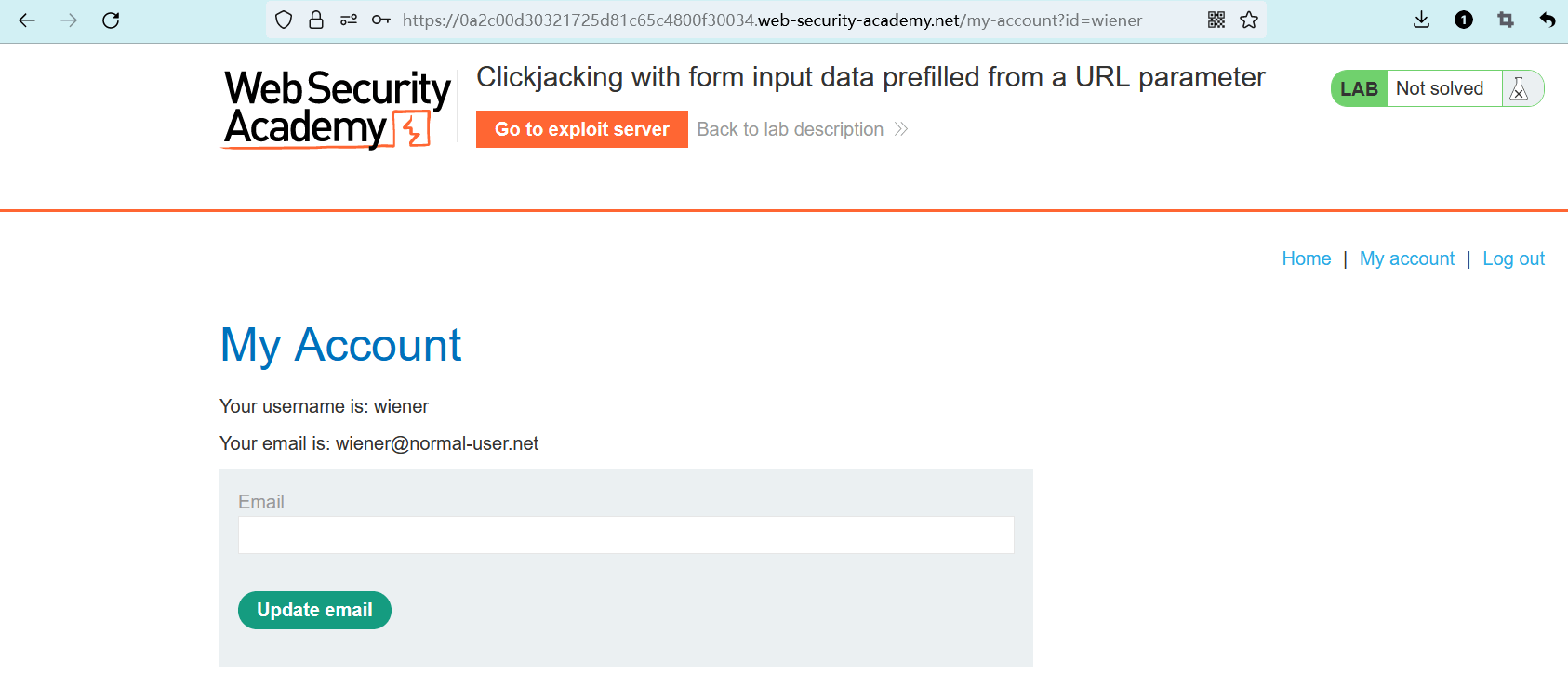Click the Web Security Academy logo
The image size is (1568, 700).
pos(337,109)
